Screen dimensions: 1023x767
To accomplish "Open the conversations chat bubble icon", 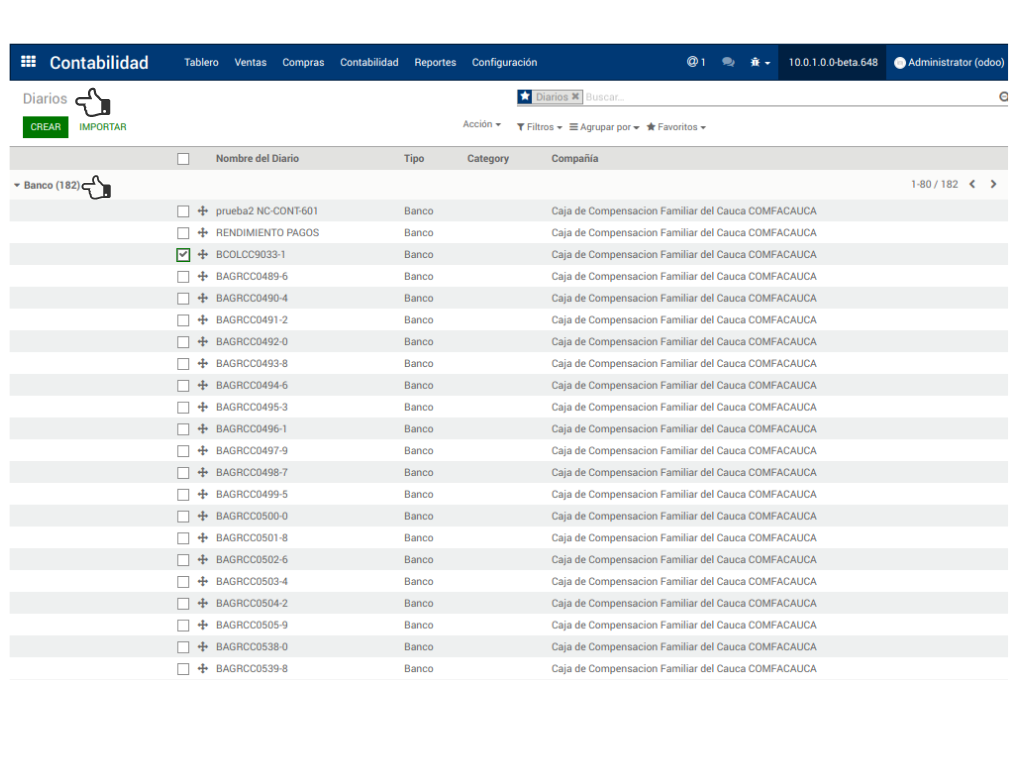I will pyautogui.click(x=728, y=62).
